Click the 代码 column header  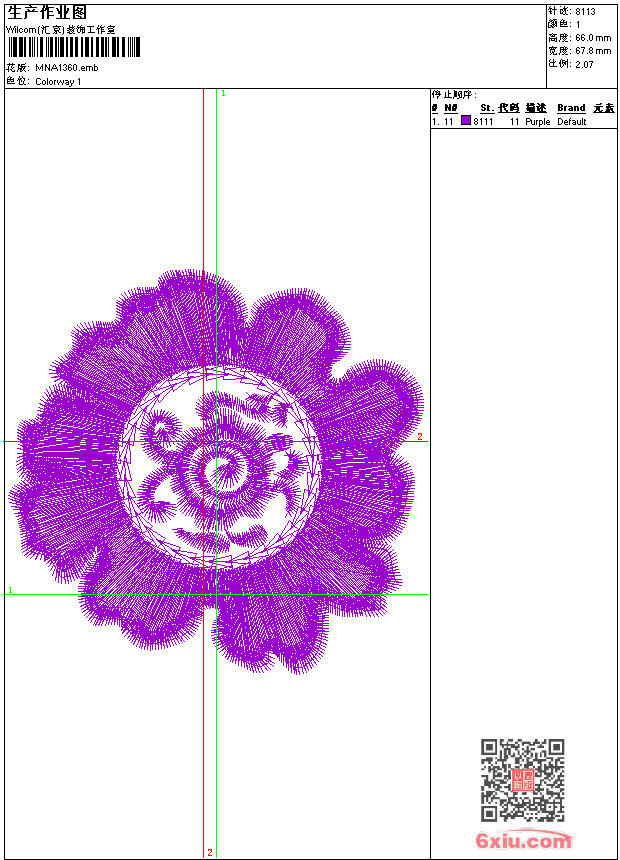(509, 108)
